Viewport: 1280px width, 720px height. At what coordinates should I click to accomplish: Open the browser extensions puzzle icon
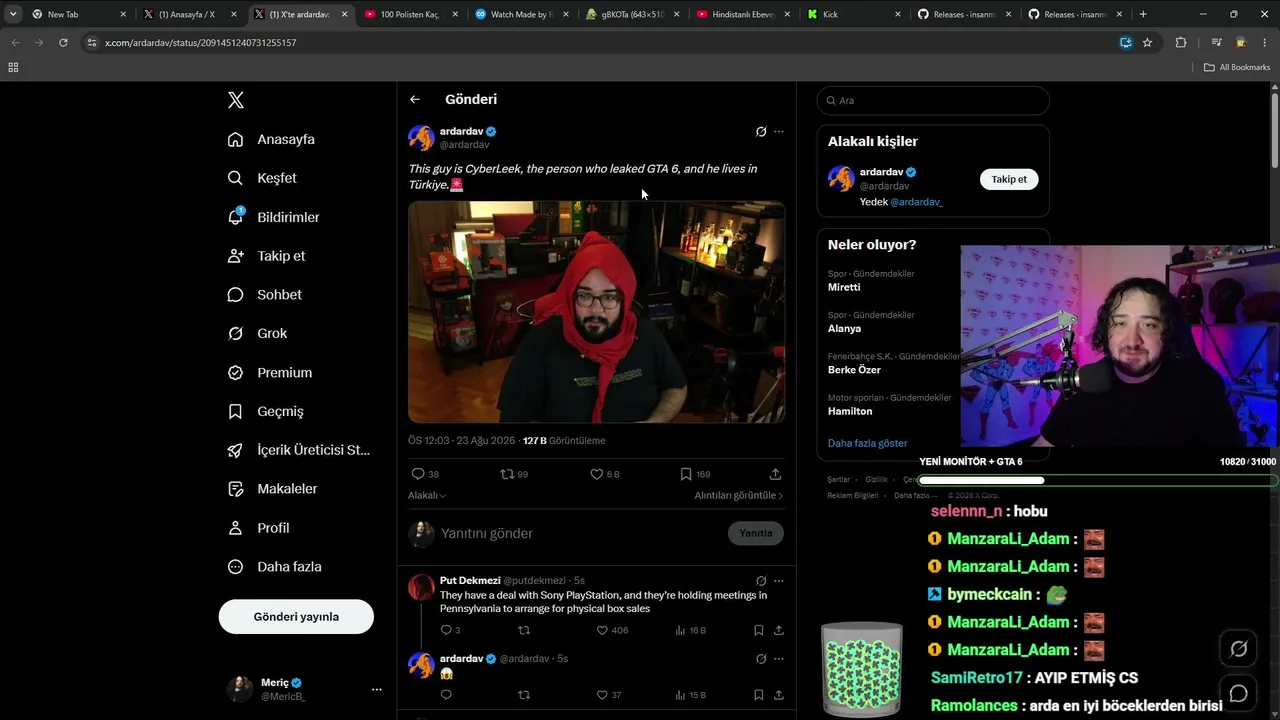tap(1181, 43)
